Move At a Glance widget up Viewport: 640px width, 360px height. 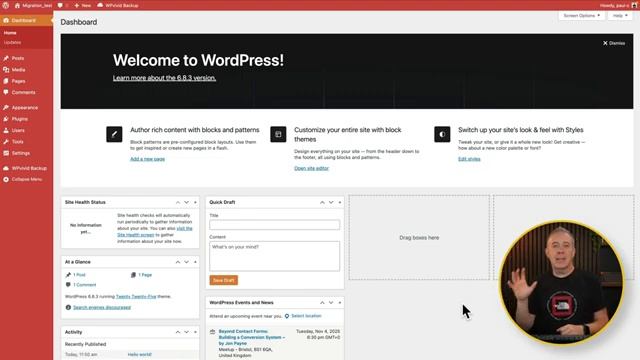pyautogui.click(x=178, y=262)
